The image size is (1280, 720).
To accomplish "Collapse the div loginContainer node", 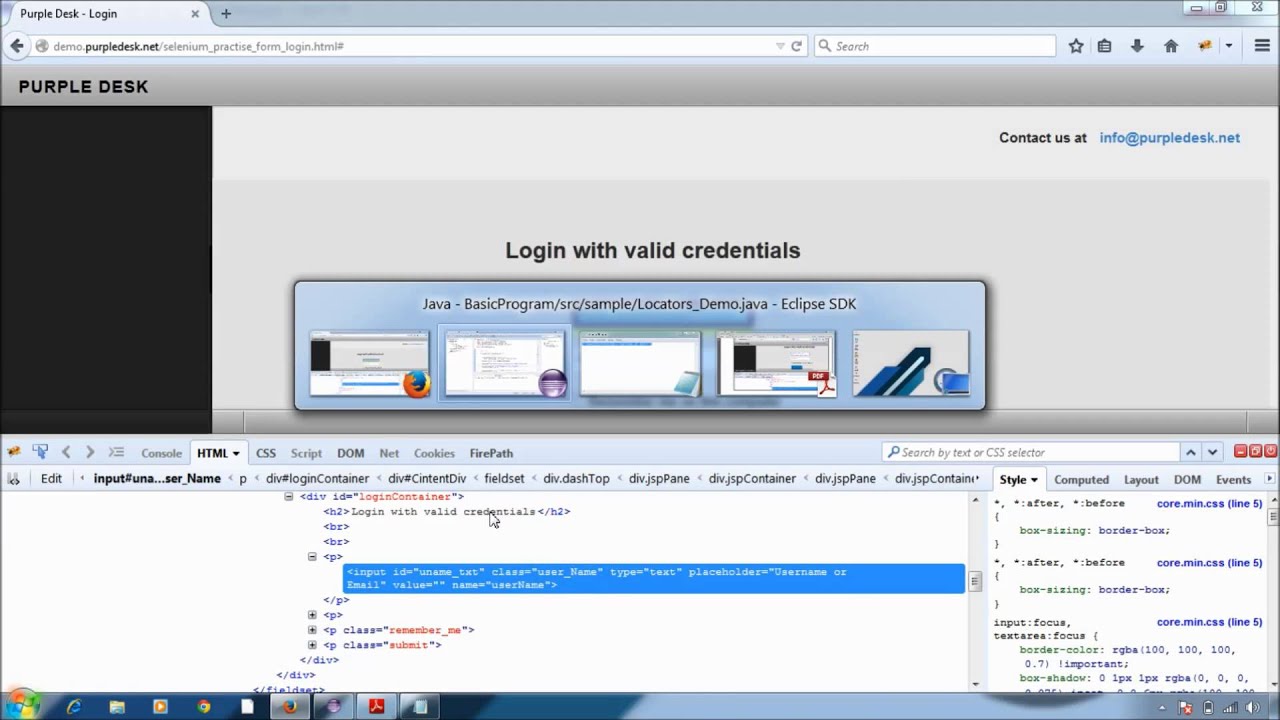I will click(x=288, y=497).
